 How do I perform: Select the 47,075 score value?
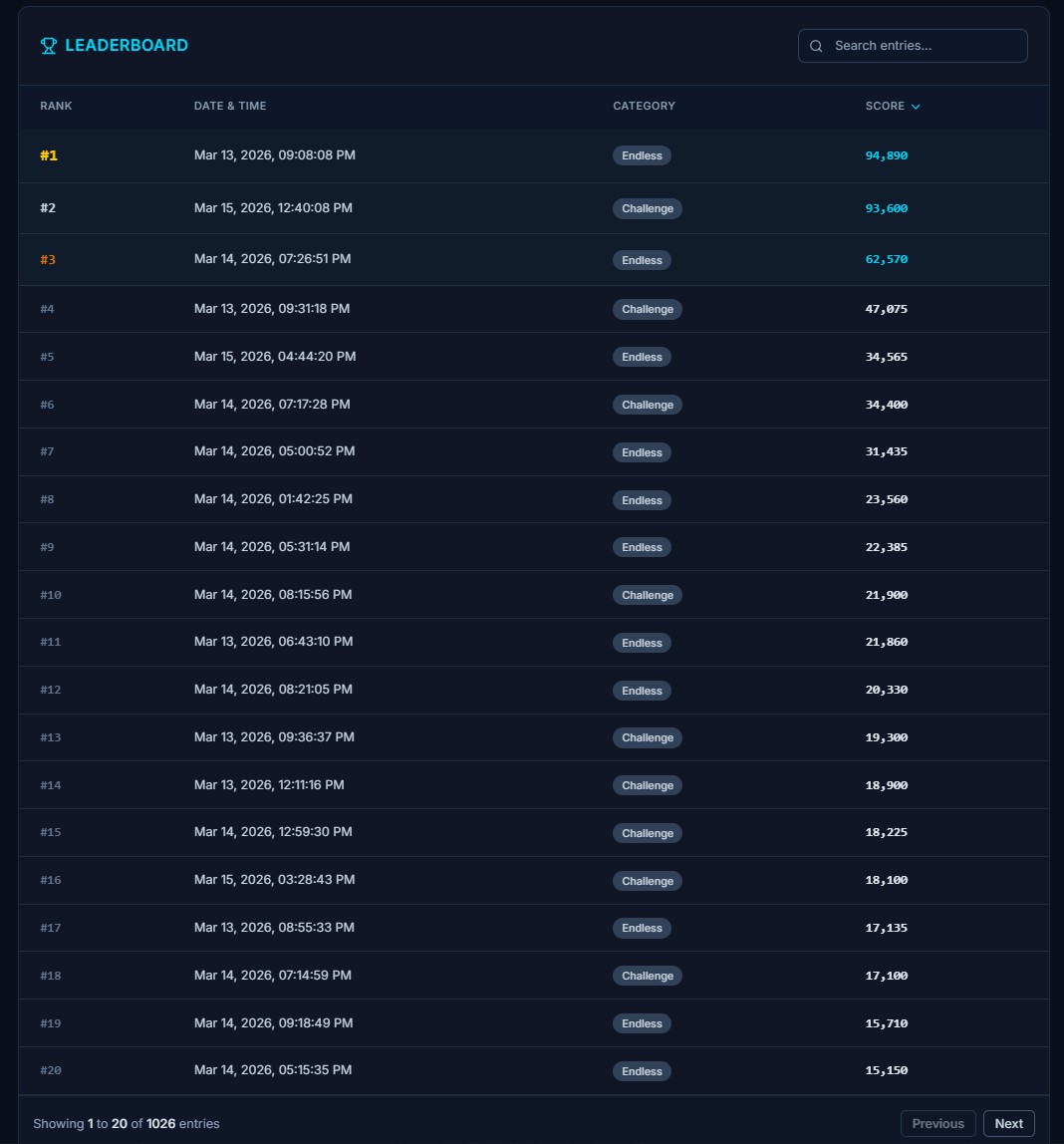(886, 309)
